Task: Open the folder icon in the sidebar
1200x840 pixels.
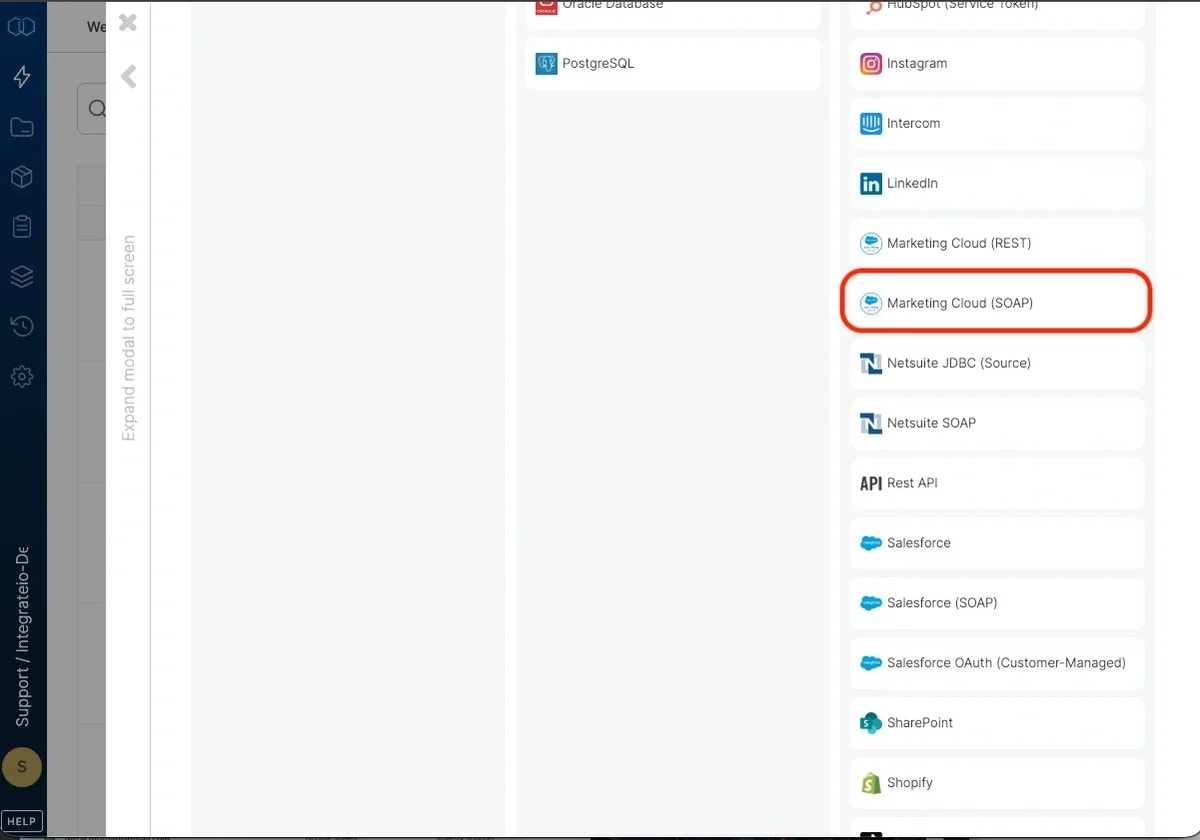Action: [22, 127]
